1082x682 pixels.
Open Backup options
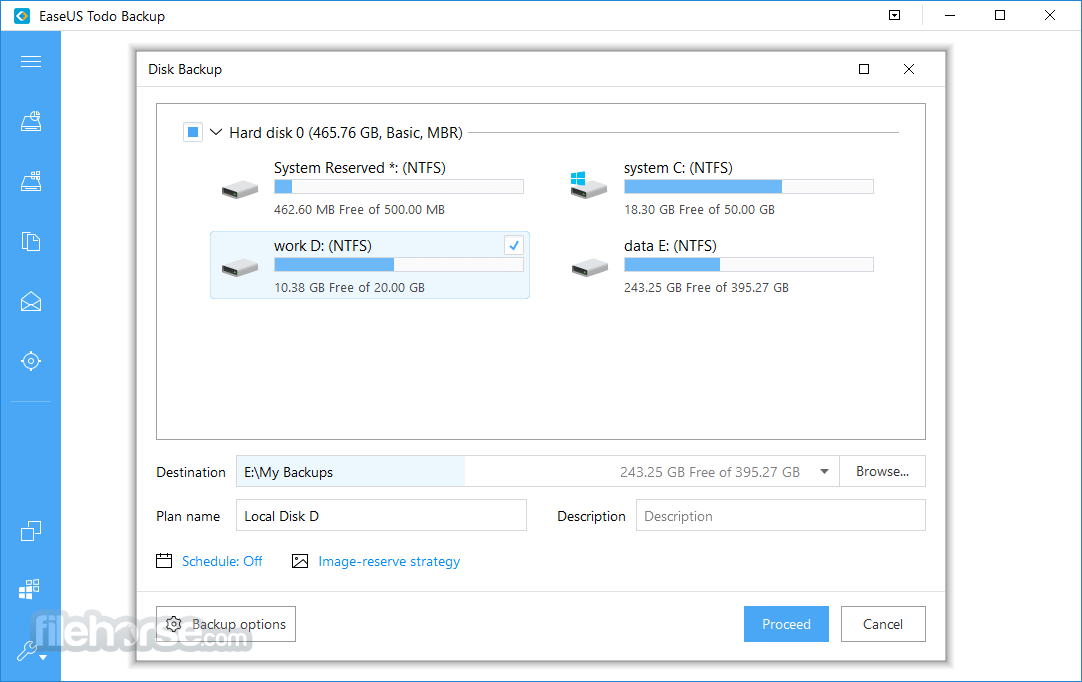(225, 623)
